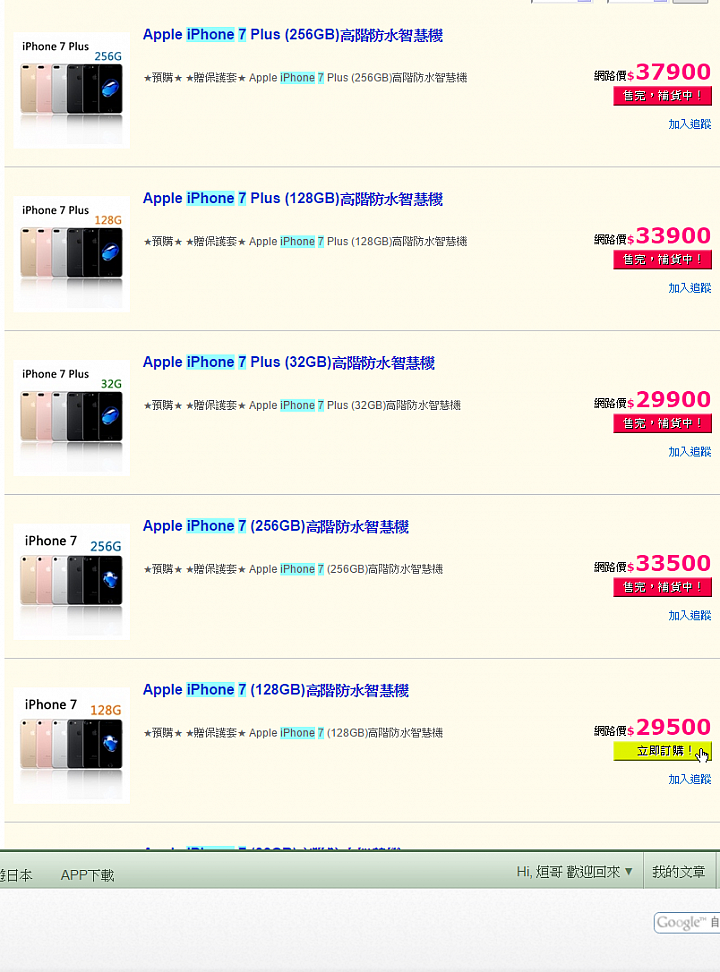720x972 pixels.
Task: Click 加入追蹤 for iPhone 7 Plus 256GB
Action: pos(690,124)
